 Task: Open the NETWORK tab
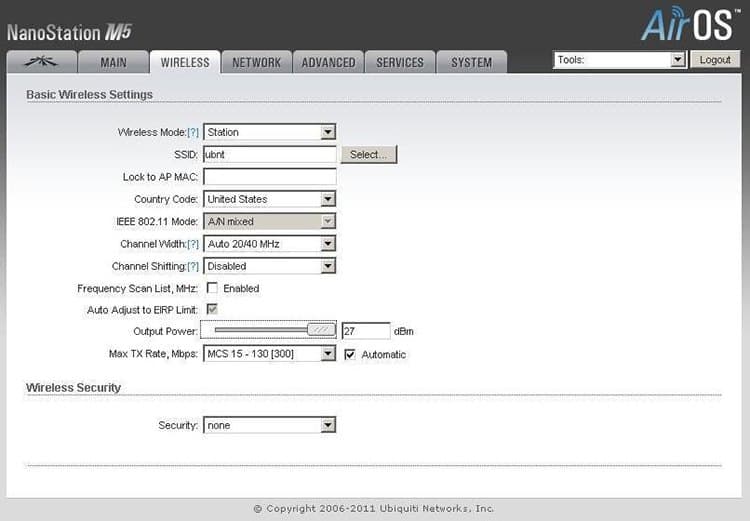click(x=257, y=62)
